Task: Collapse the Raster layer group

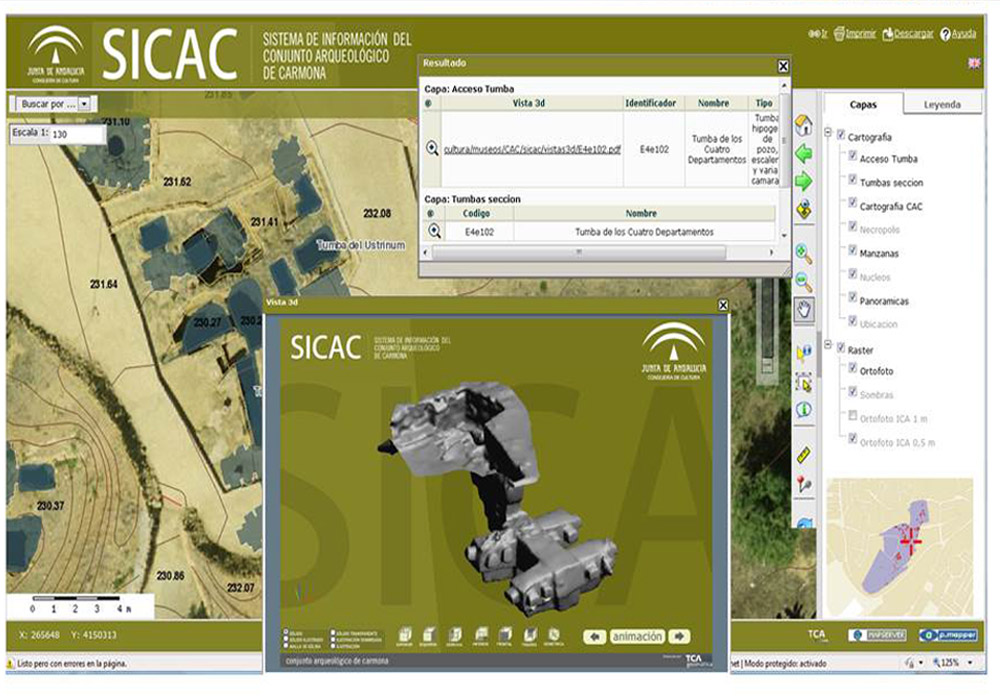Action: (828, 349)
